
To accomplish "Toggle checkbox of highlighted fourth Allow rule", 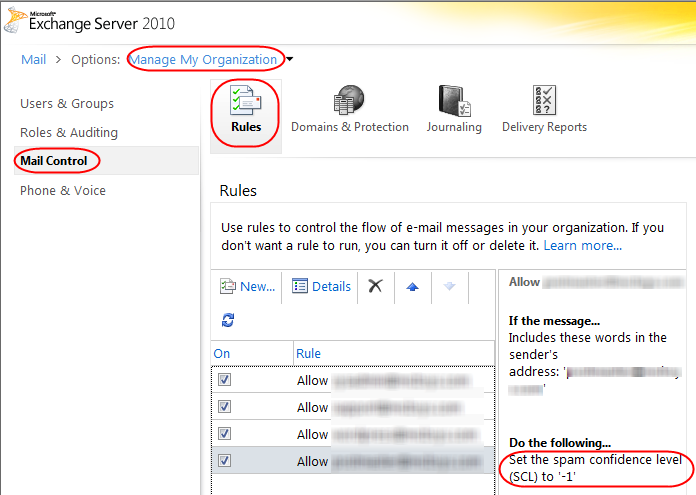I will (x=224, y=460).
